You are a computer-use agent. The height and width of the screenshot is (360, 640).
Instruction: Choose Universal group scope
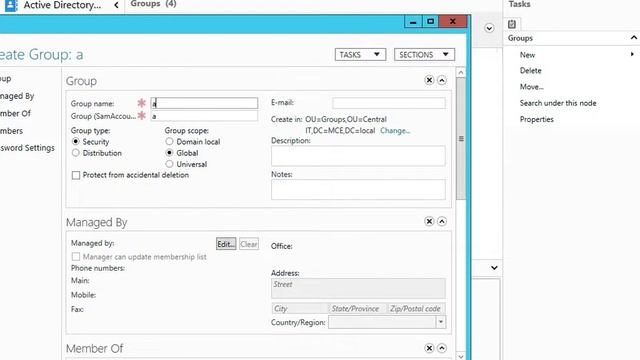coord(169,164)
